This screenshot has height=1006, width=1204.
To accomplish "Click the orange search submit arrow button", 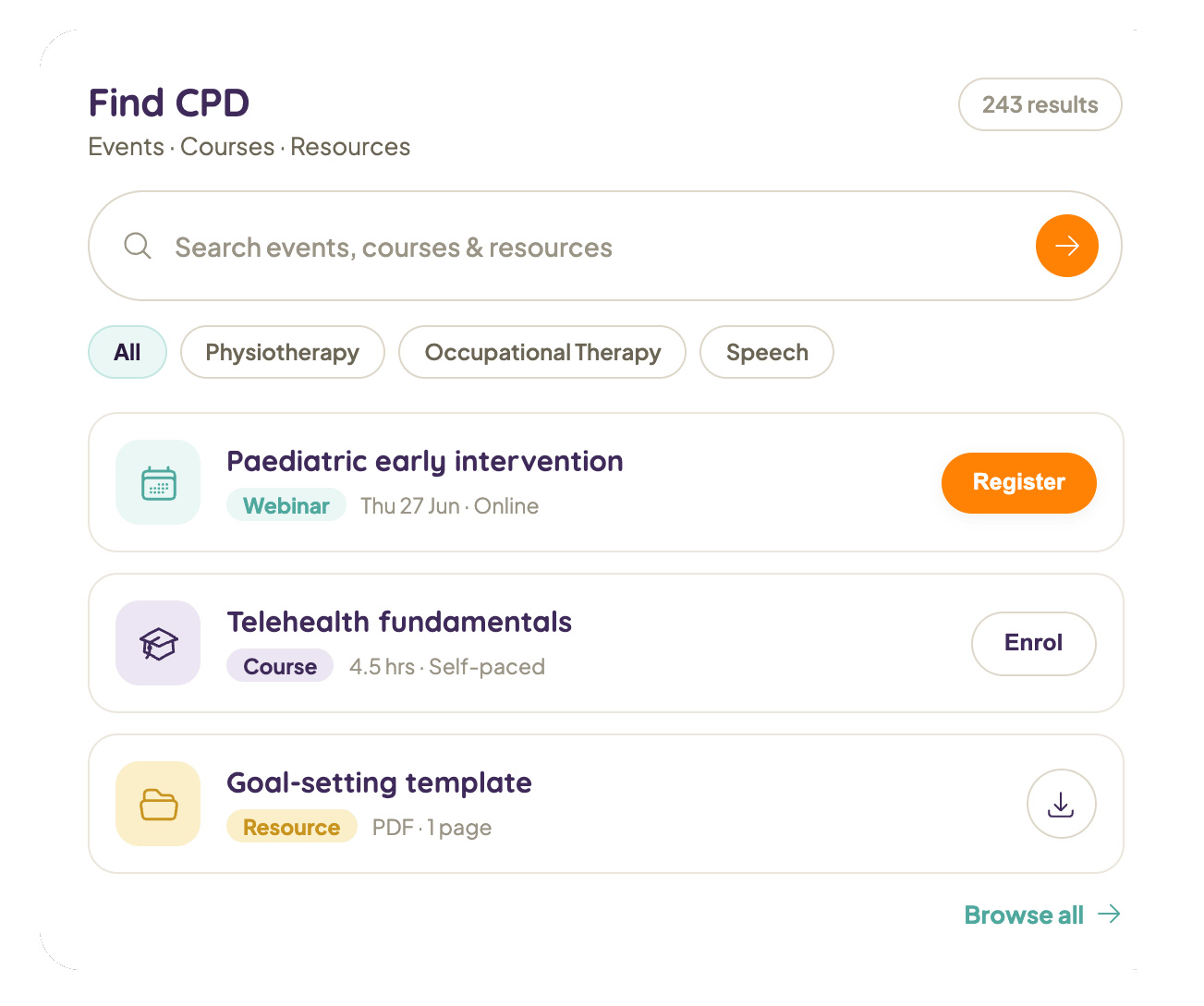I will (x=1066, y=246).
